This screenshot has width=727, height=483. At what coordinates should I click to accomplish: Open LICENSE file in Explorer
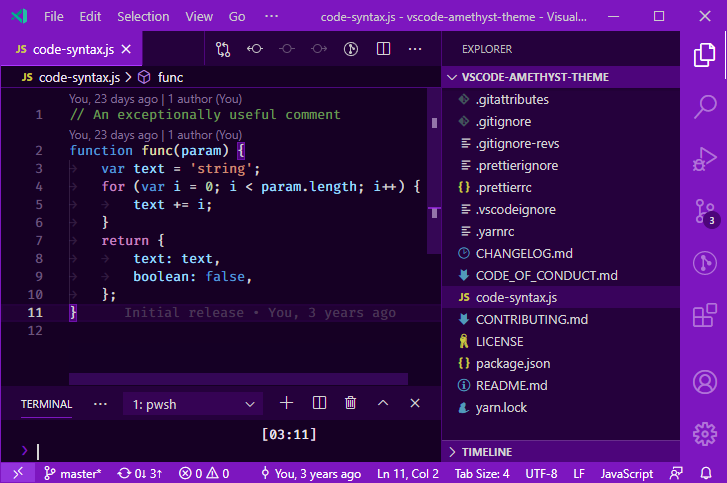point(561,341)
